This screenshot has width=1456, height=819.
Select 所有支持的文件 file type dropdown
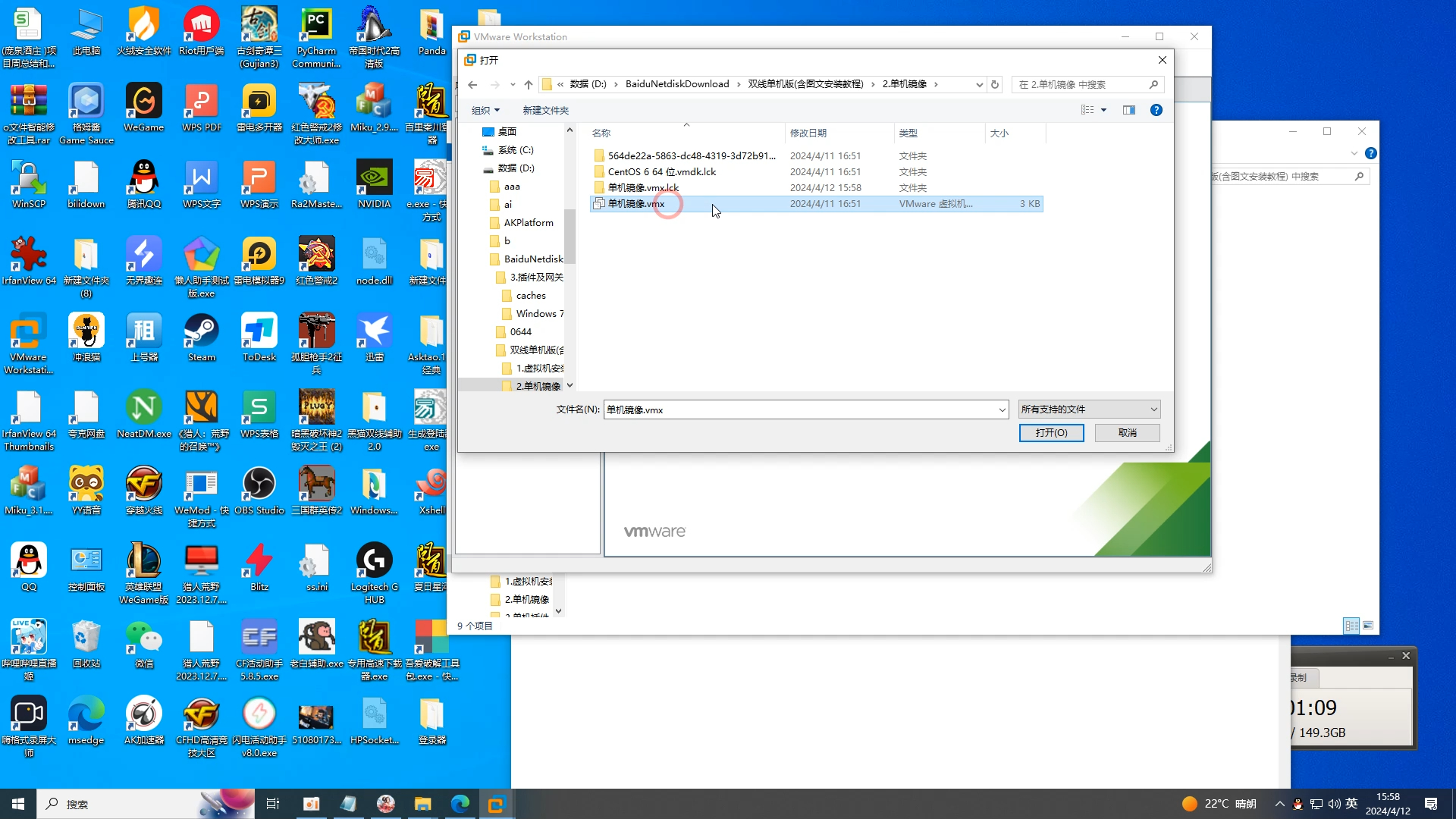(x=1088, y=409)
